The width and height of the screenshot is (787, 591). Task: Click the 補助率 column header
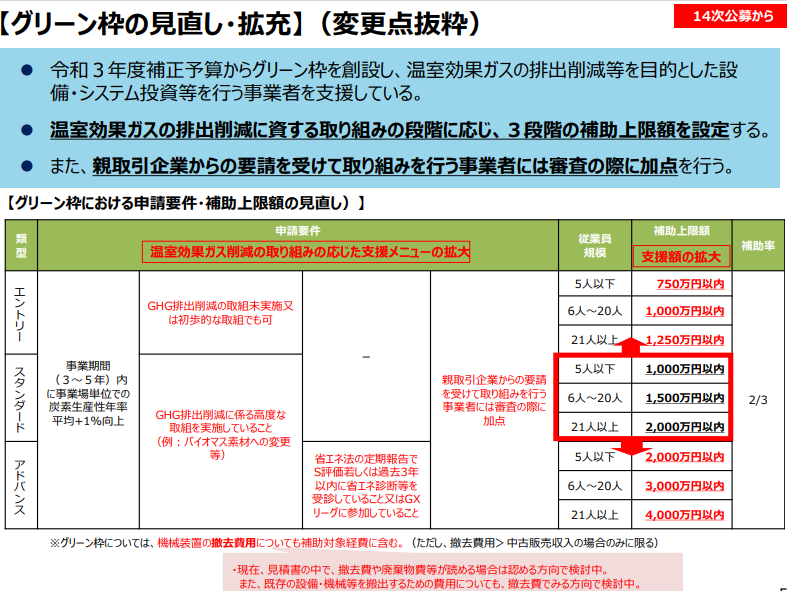(x=757, y=245)
